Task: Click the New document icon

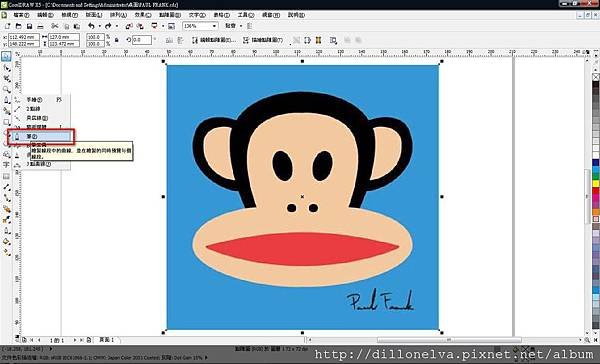Action: [7, 26]
